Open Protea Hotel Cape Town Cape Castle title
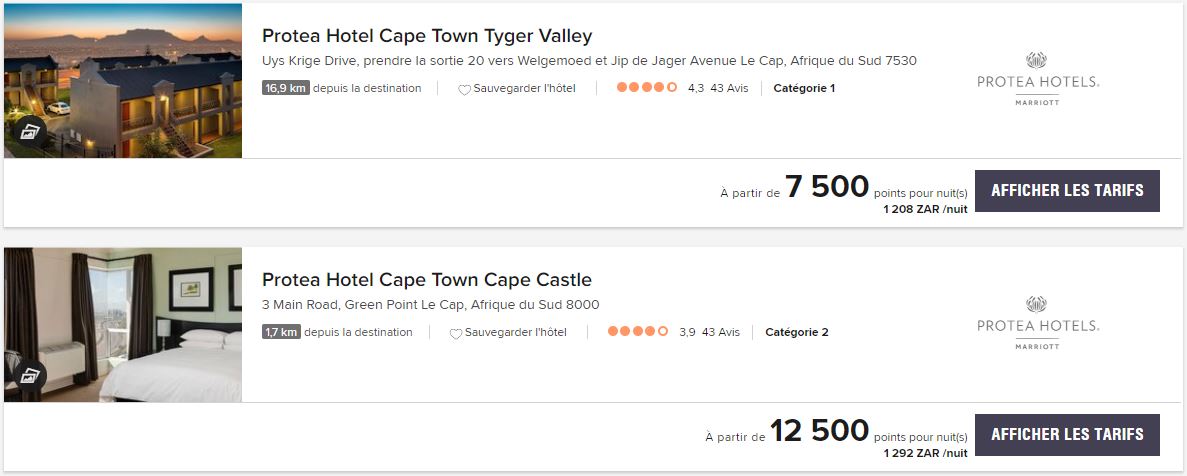The width and height of the screenshot is (1187, 476). click(x=427, y=280)
